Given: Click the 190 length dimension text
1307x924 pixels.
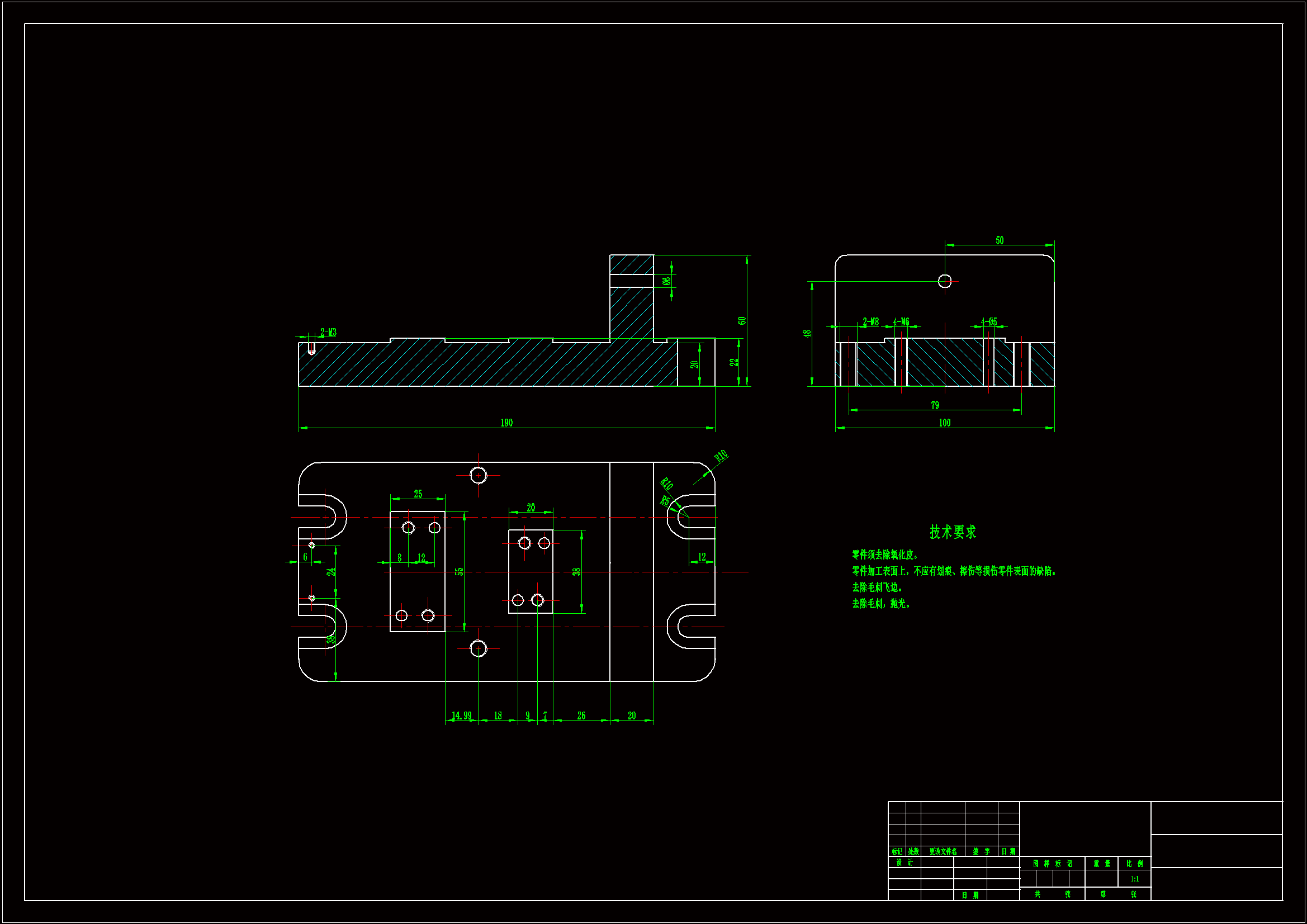Looking at the screenshot, I should (506, 423).
